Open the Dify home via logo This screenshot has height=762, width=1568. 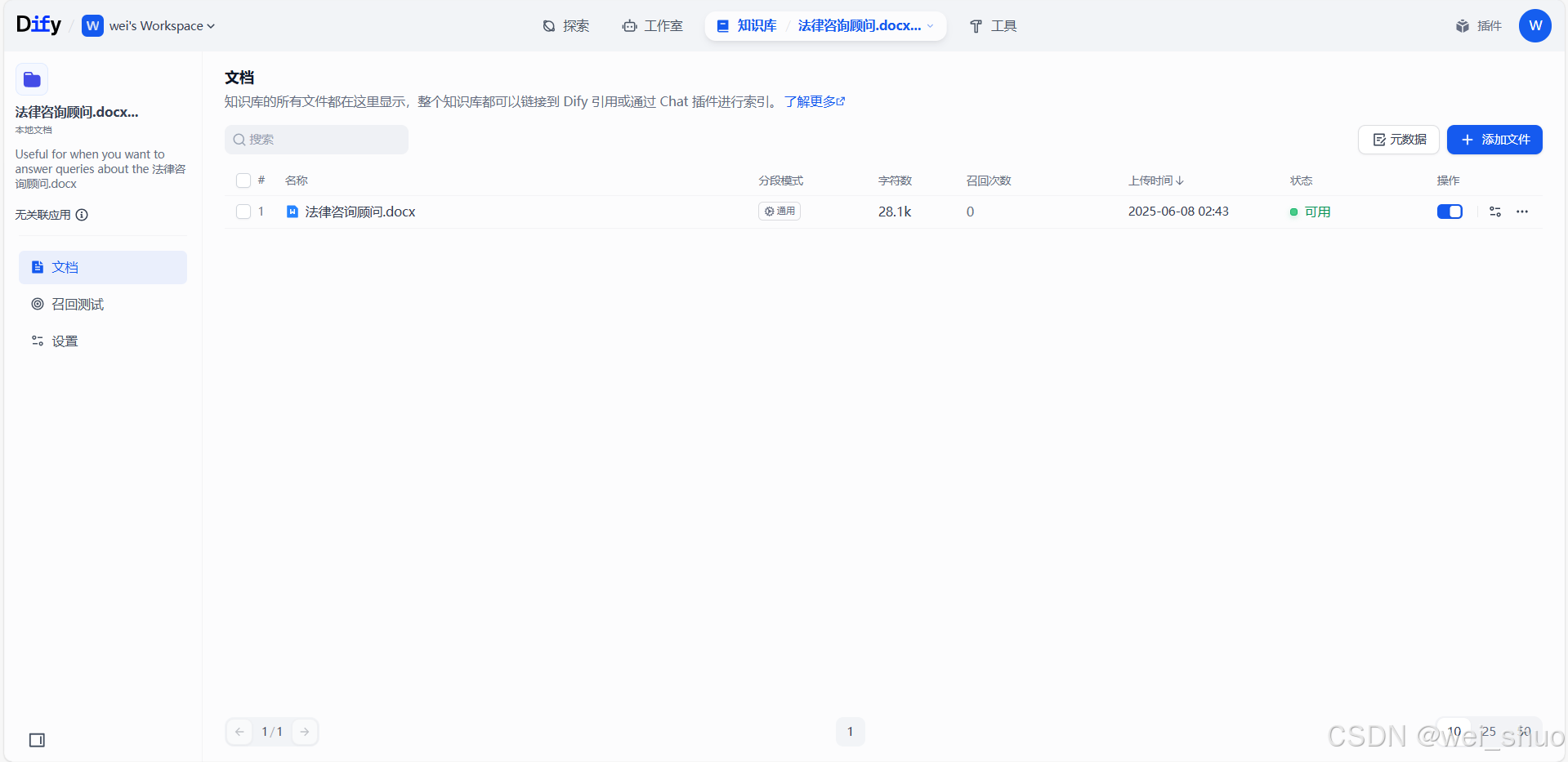click(38, 24)
